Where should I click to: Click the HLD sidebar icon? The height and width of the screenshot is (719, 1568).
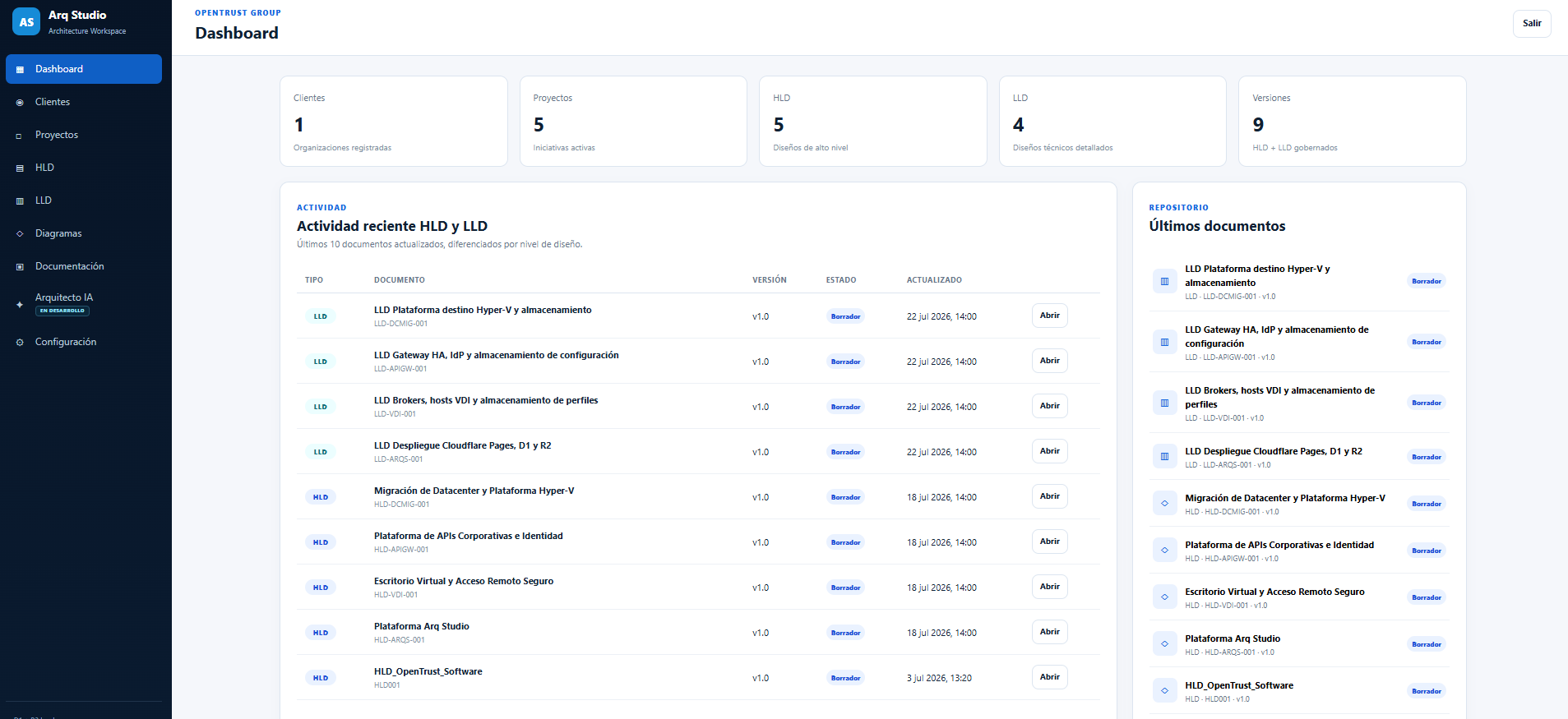pos(20,168)
